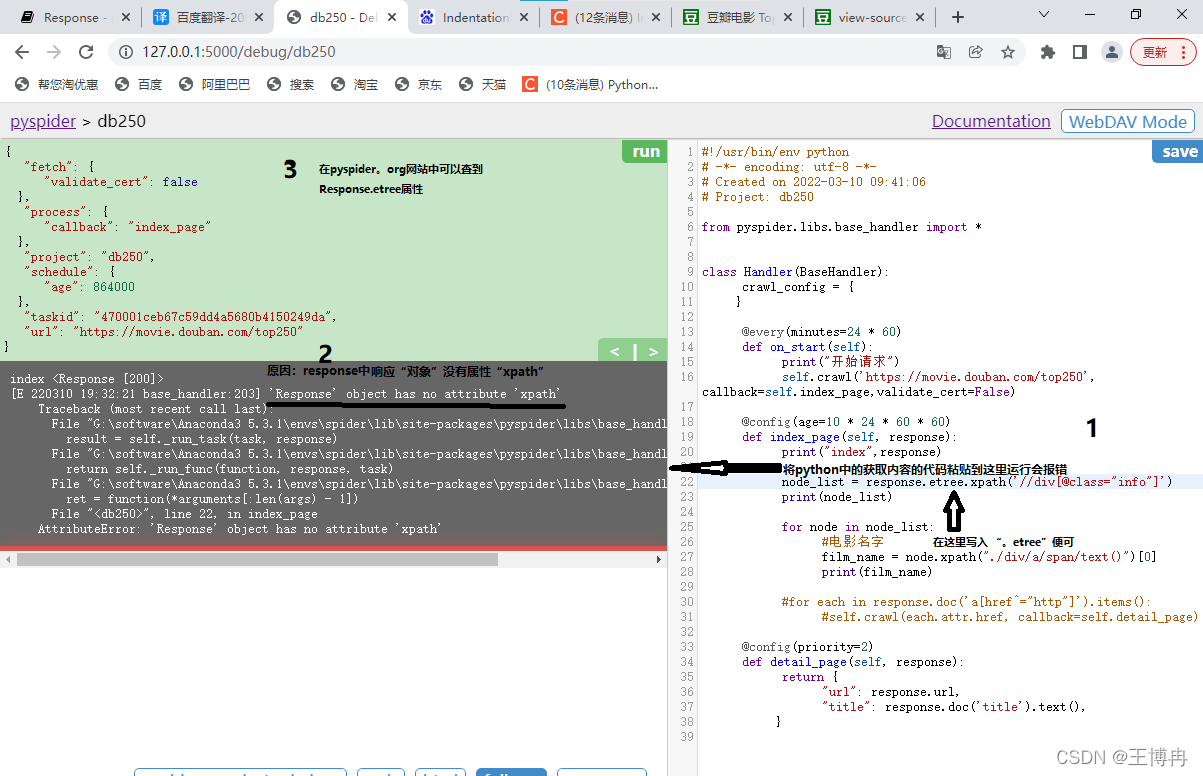Click the '@every(minutes=24 * 60)' decorator line
This screenshot has height=776, width=1203.
pyautogui.click(x=821, y=332)
